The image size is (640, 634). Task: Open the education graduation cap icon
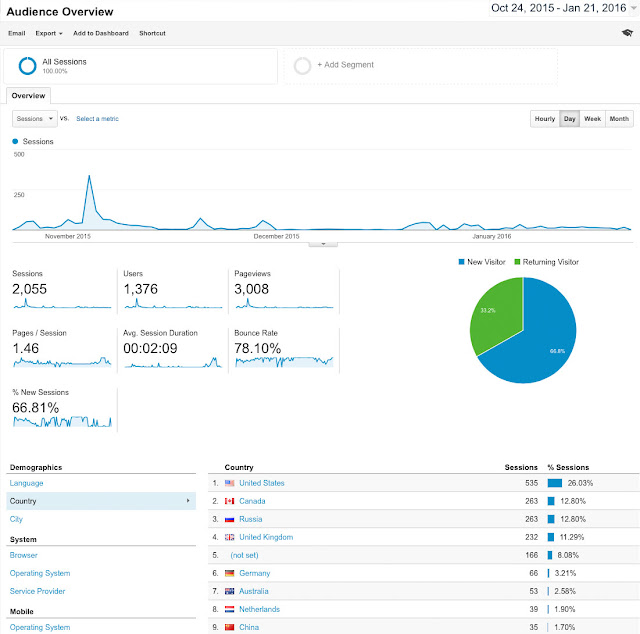tap(627, 33)
